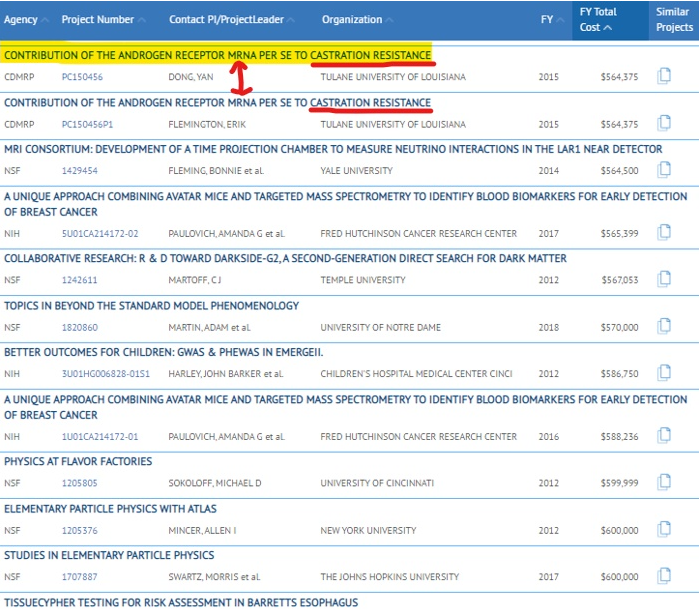The height and width of the screenshot is (616, 699).
Task: Open similar projects for project 1429454
Action: [x=664, y=169]
